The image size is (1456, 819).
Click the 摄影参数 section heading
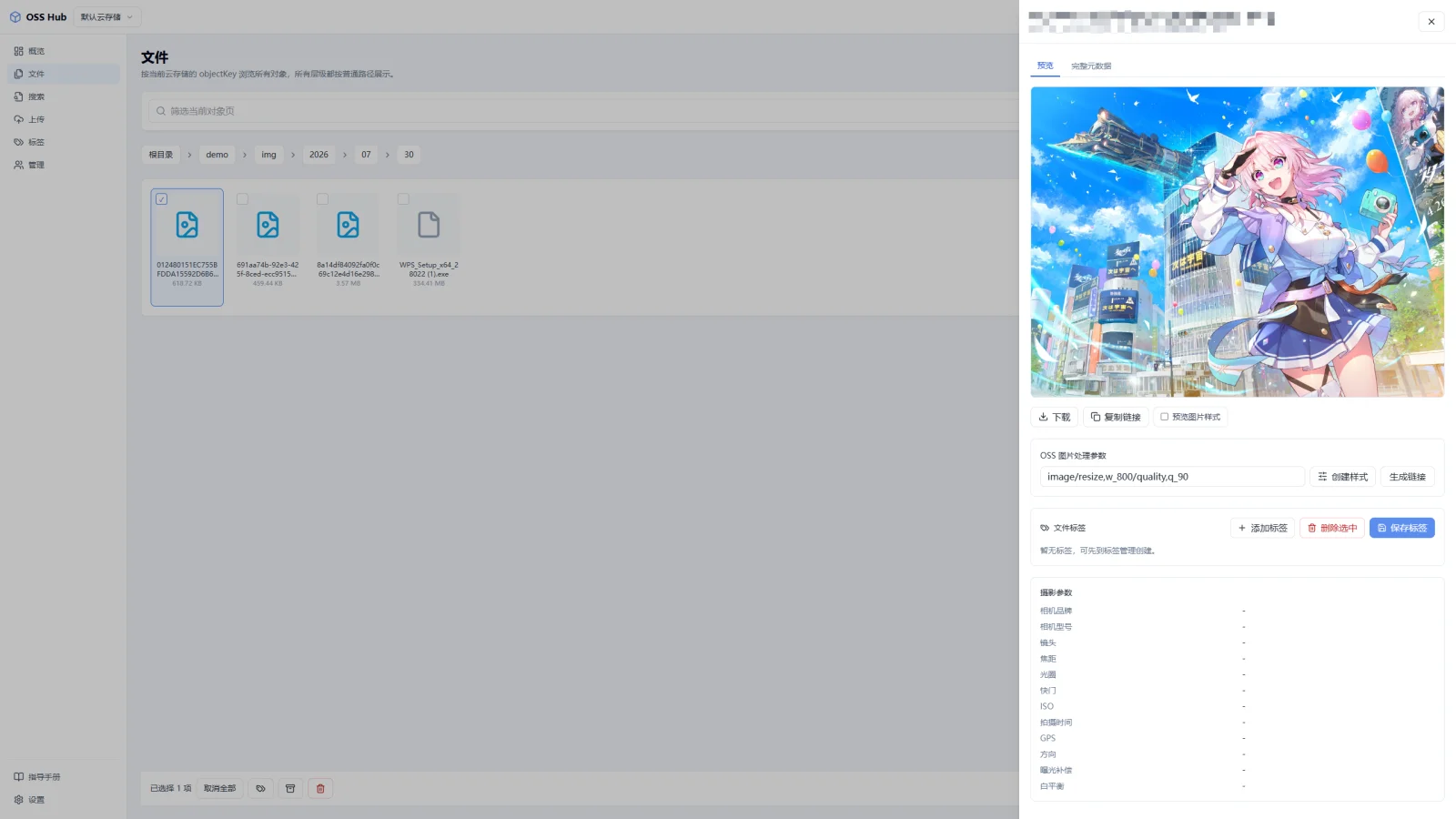point(1056,592)
